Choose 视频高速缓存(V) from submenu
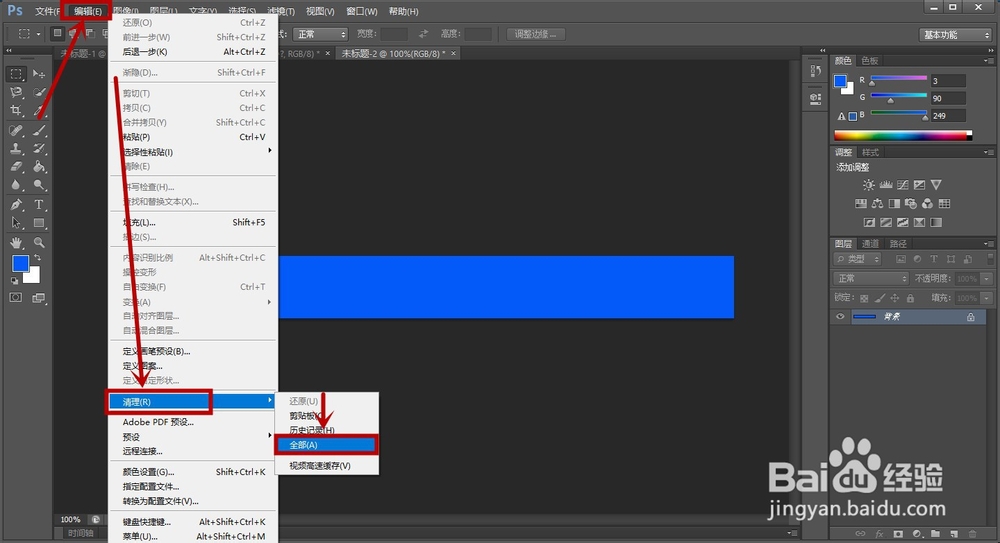 327,466
